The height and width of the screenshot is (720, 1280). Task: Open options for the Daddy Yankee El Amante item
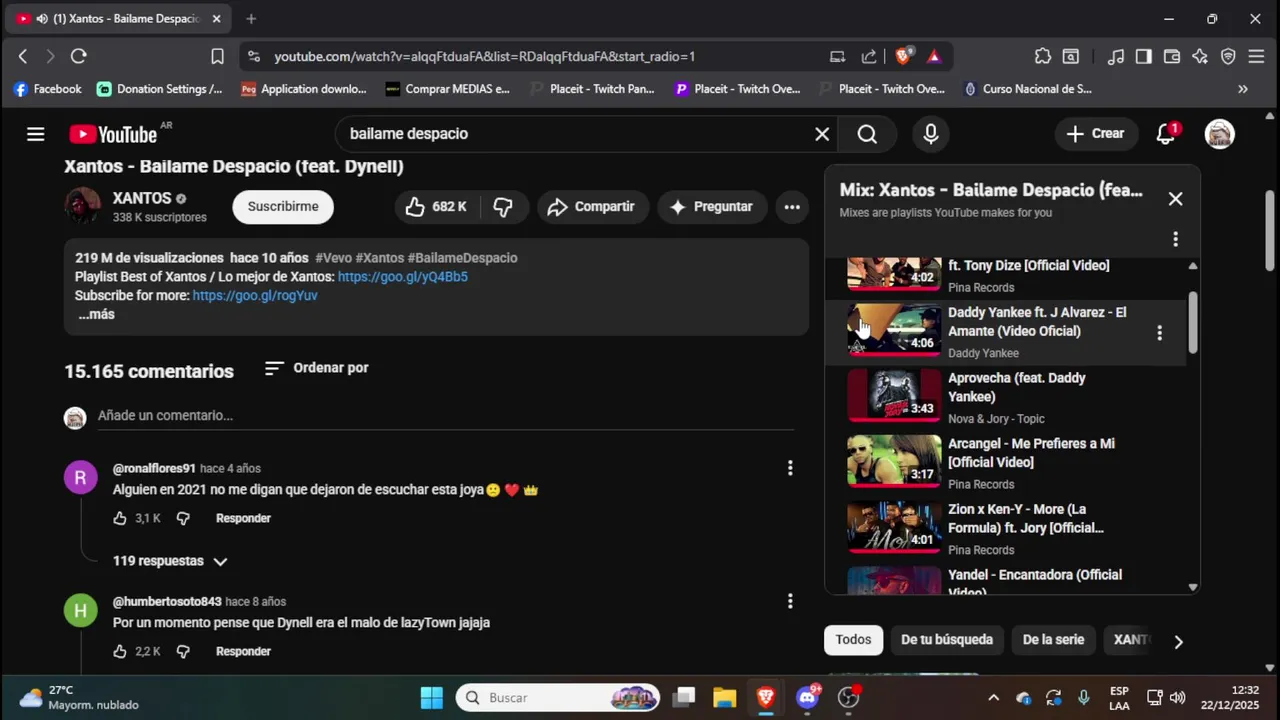pyautogui.click(x=1159, y=333)
